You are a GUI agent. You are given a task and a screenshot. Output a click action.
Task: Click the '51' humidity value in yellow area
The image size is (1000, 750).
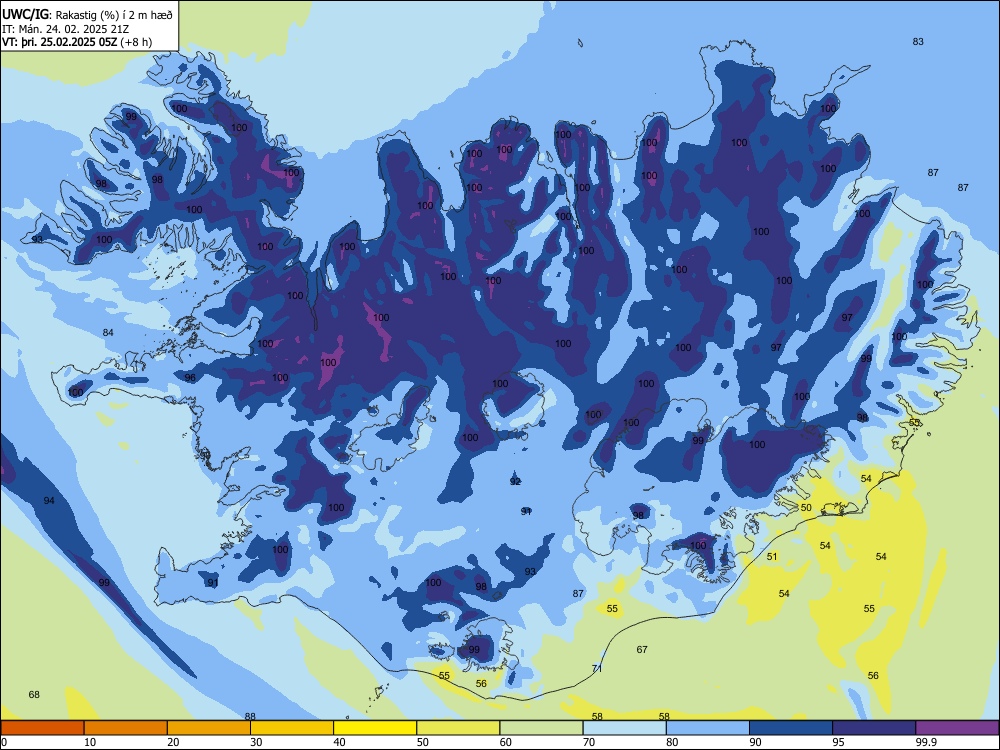coord(772,556)
